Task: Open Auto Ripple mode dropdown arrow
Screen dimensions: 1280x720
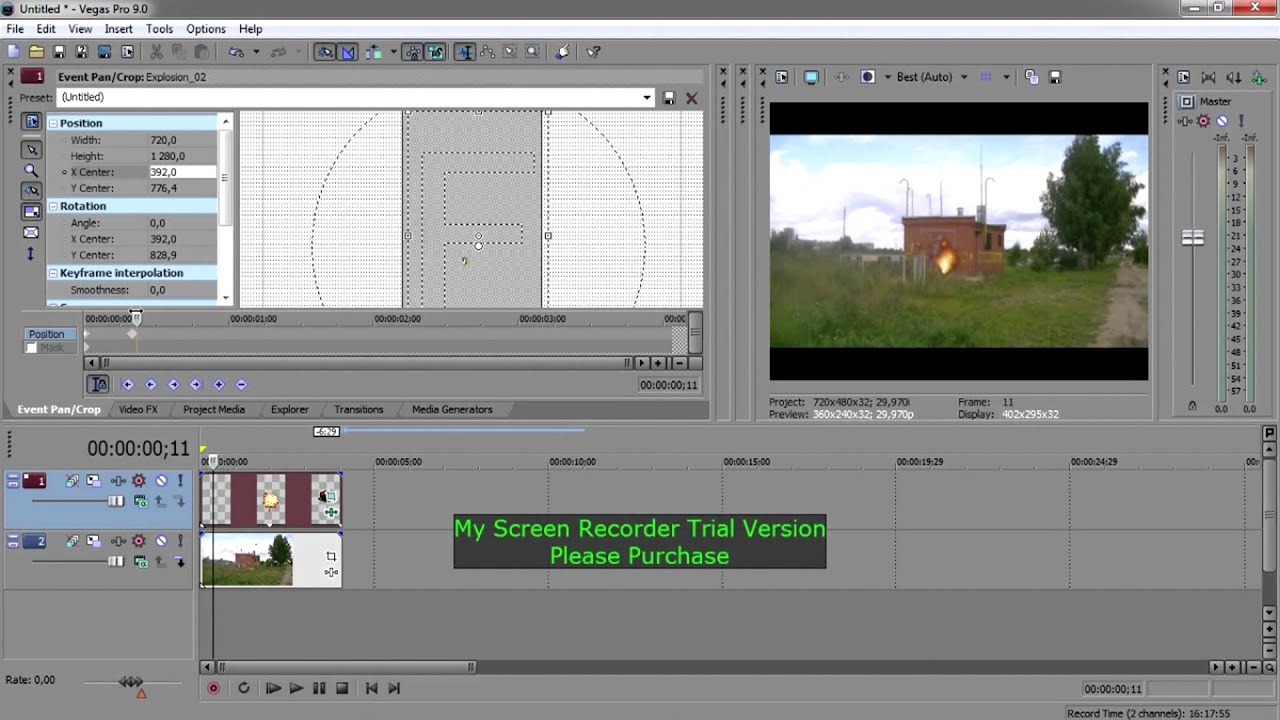Action: pos(393,52)
